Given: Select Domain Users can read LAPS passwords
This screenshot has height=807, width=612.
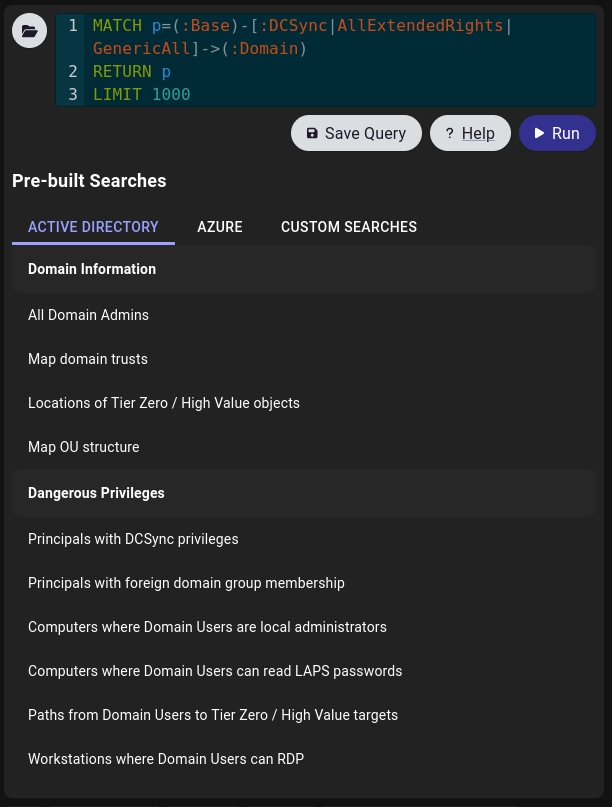Looking at the screenshot, I should point(215,671).
